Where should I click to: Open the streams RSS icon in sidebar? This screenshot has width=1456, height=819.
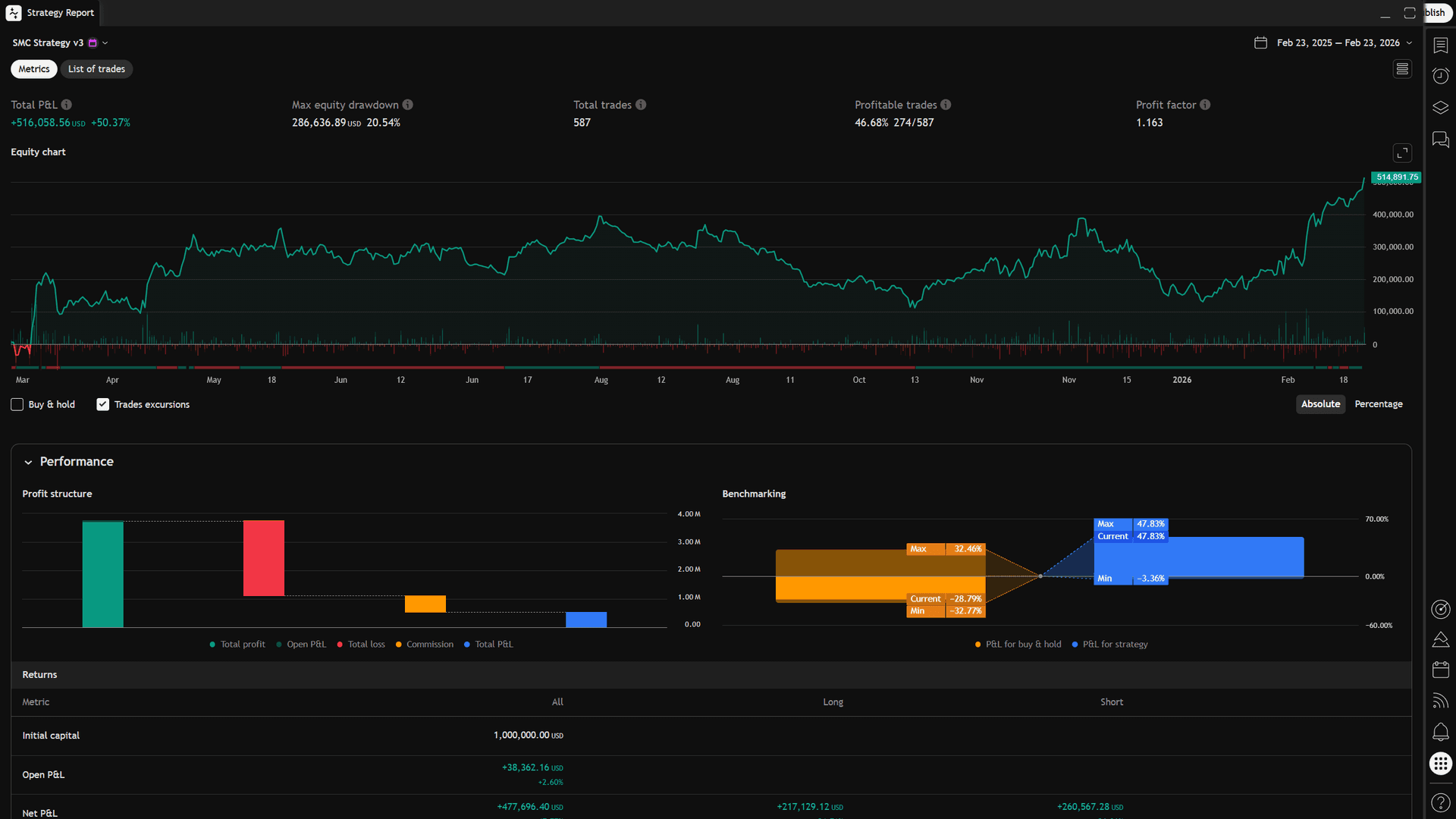click(1440, 701)
